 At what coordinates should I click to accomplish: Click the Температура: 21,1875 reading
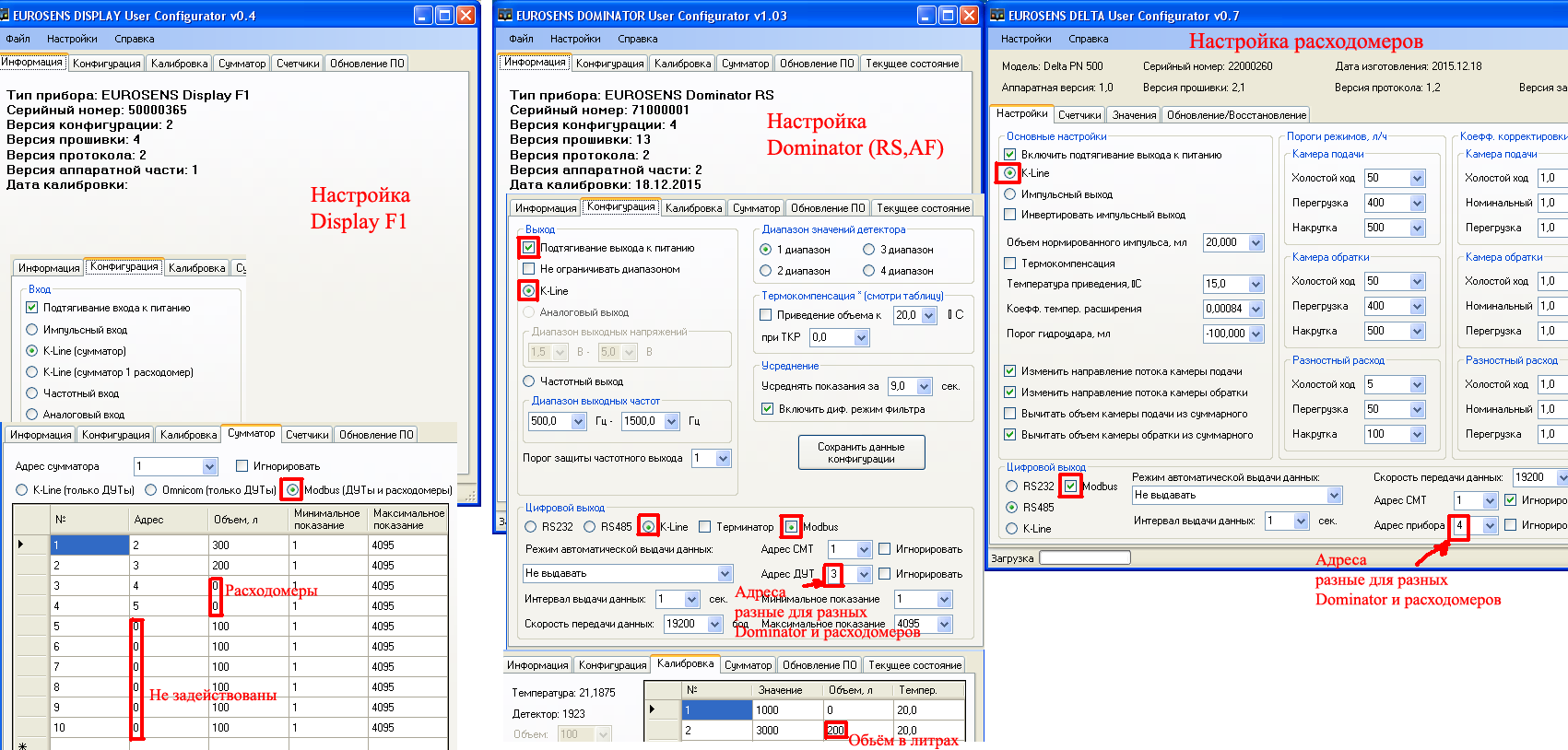[563, 693]
